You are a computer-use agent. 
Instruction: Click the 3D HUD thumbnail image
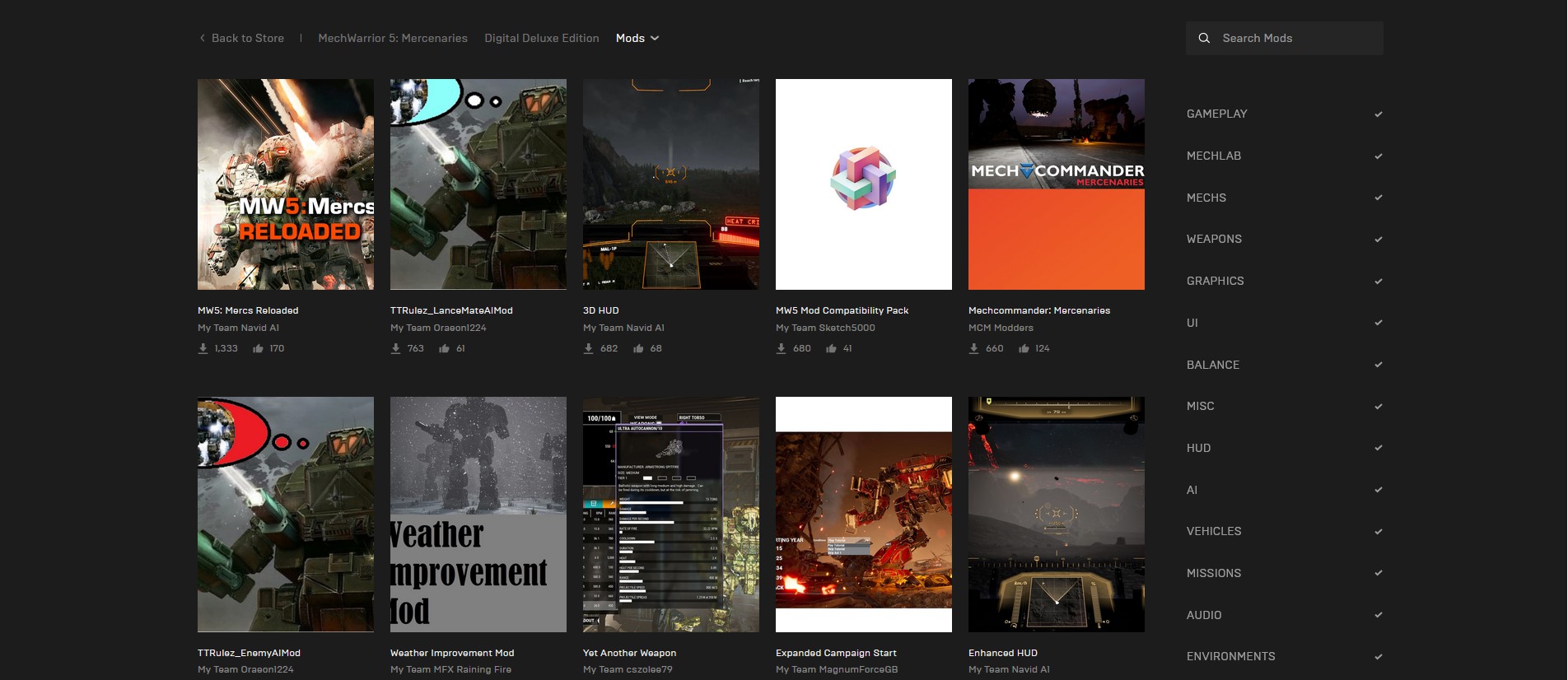tap(671, 184)
